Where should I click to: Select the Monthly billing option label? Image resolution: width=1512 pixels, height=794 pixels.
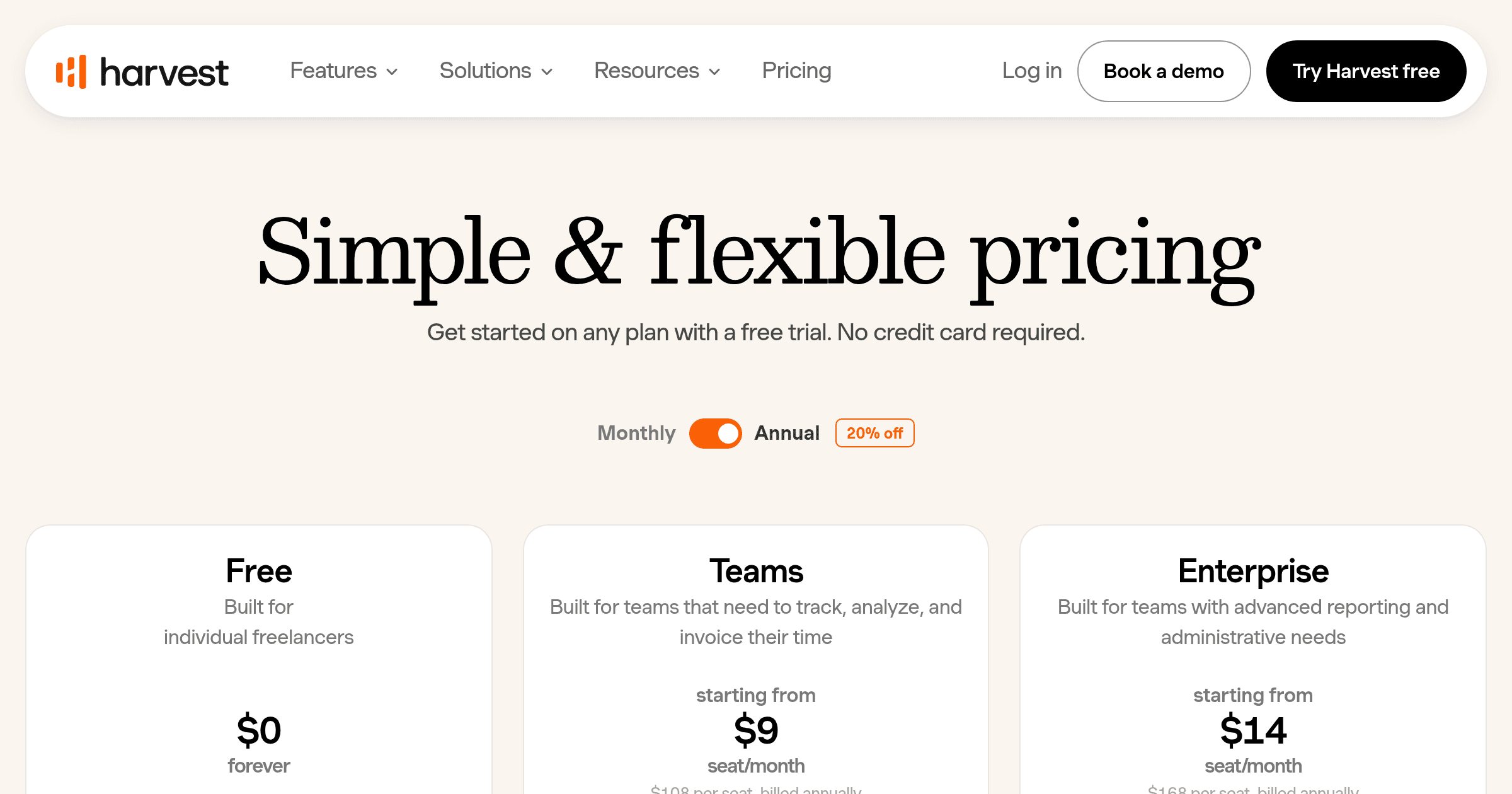click(636, 433)
